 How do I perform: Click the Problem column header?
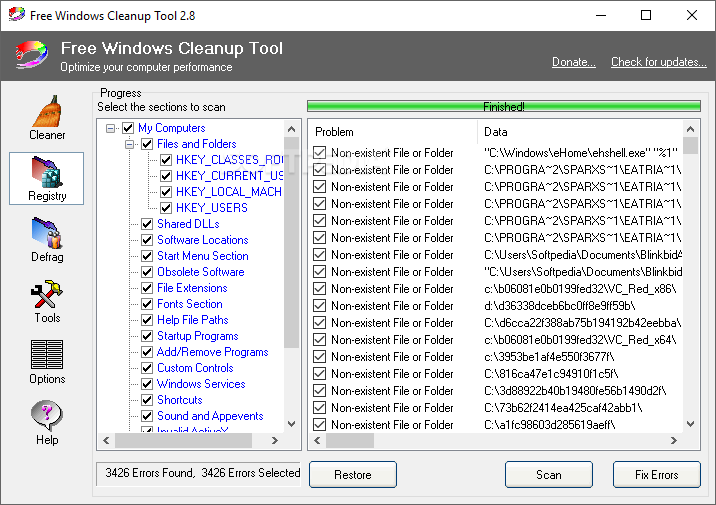pos(393,132)
